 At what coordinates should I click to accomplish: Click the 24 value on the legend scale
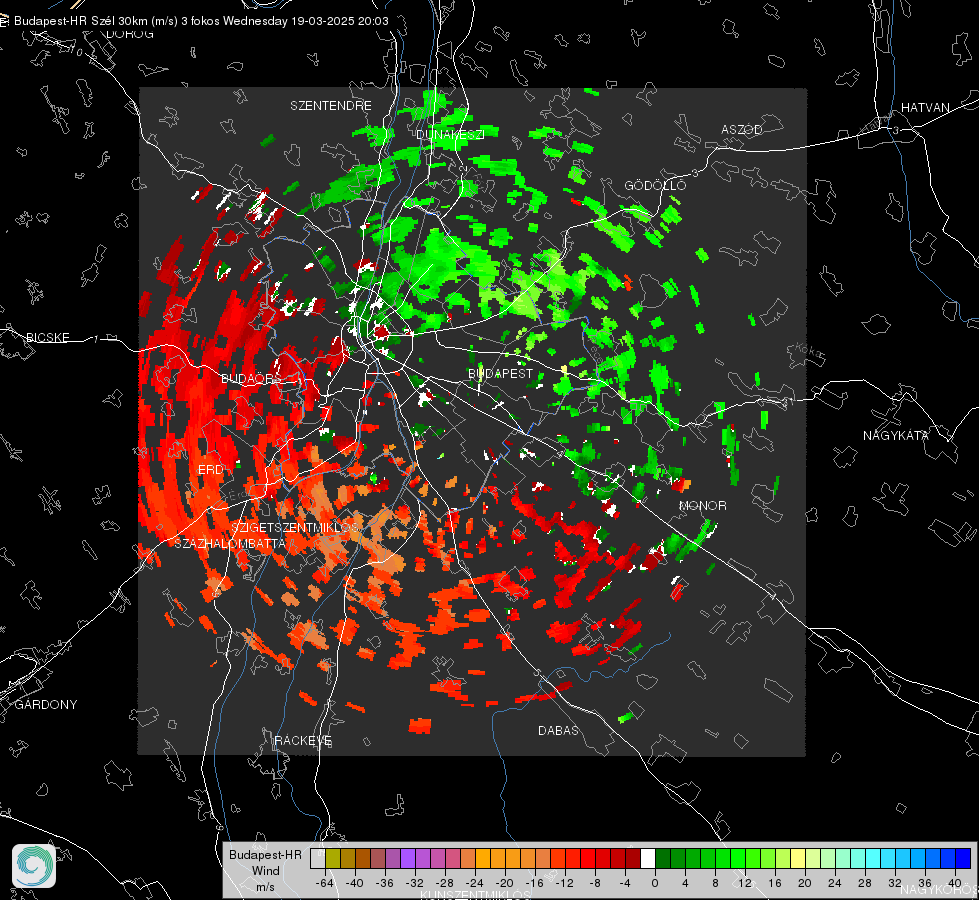tap(835, 883)
